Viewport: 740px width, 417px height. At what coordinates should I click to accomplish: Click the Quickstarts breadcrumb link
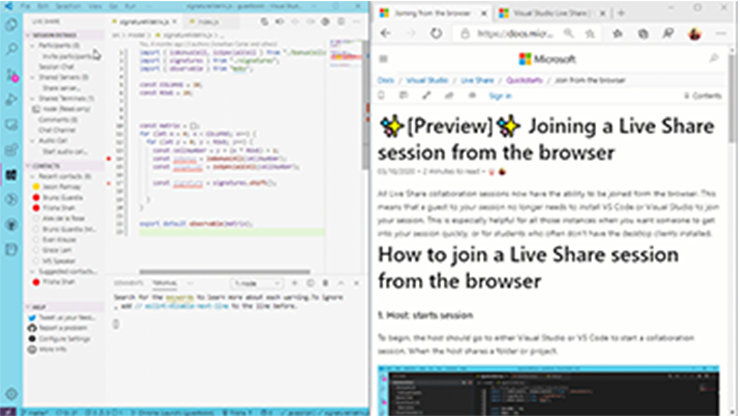coord(526,79)
